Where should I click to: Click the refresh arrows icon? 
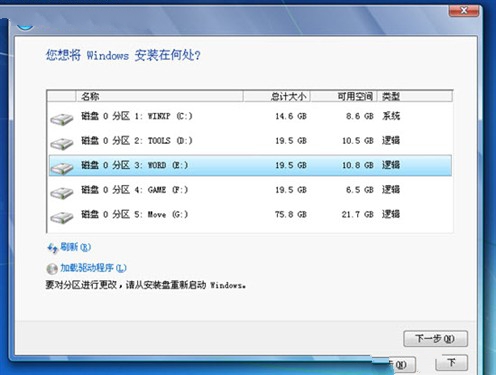[x=52, y=248]
